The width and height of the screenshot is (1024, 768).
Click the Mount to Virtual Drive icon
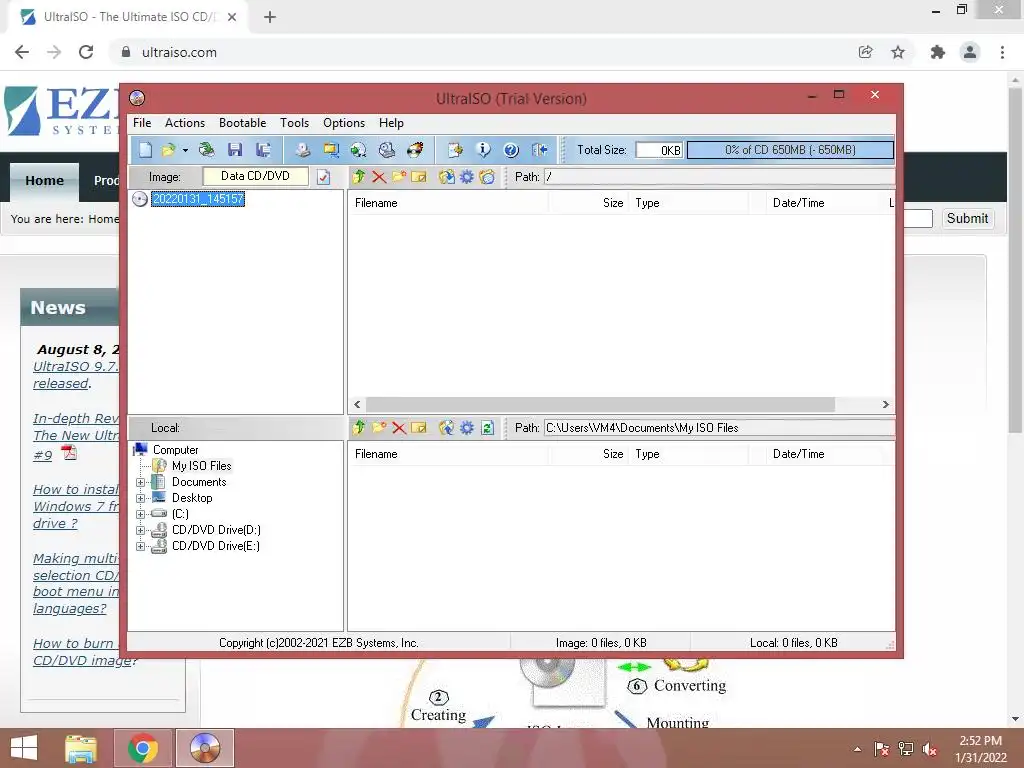(387, 150)
